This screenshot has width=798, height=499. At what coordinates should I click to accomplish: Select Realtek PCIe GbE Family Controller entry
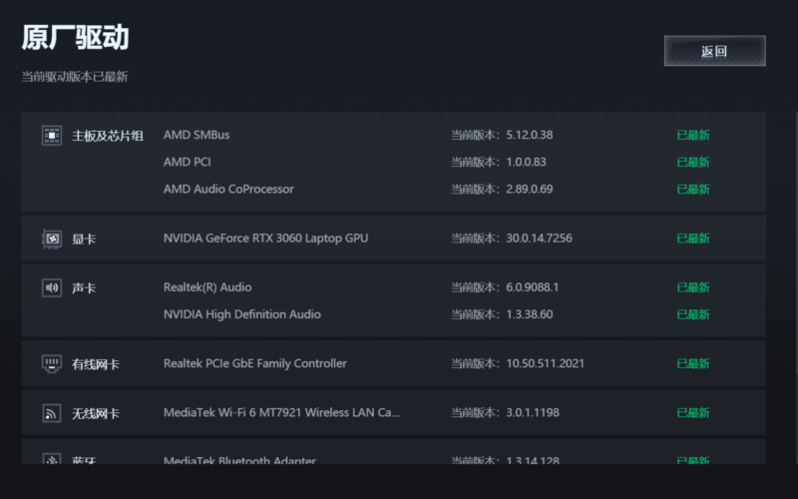pyautogui.click(x=255, y=363)
